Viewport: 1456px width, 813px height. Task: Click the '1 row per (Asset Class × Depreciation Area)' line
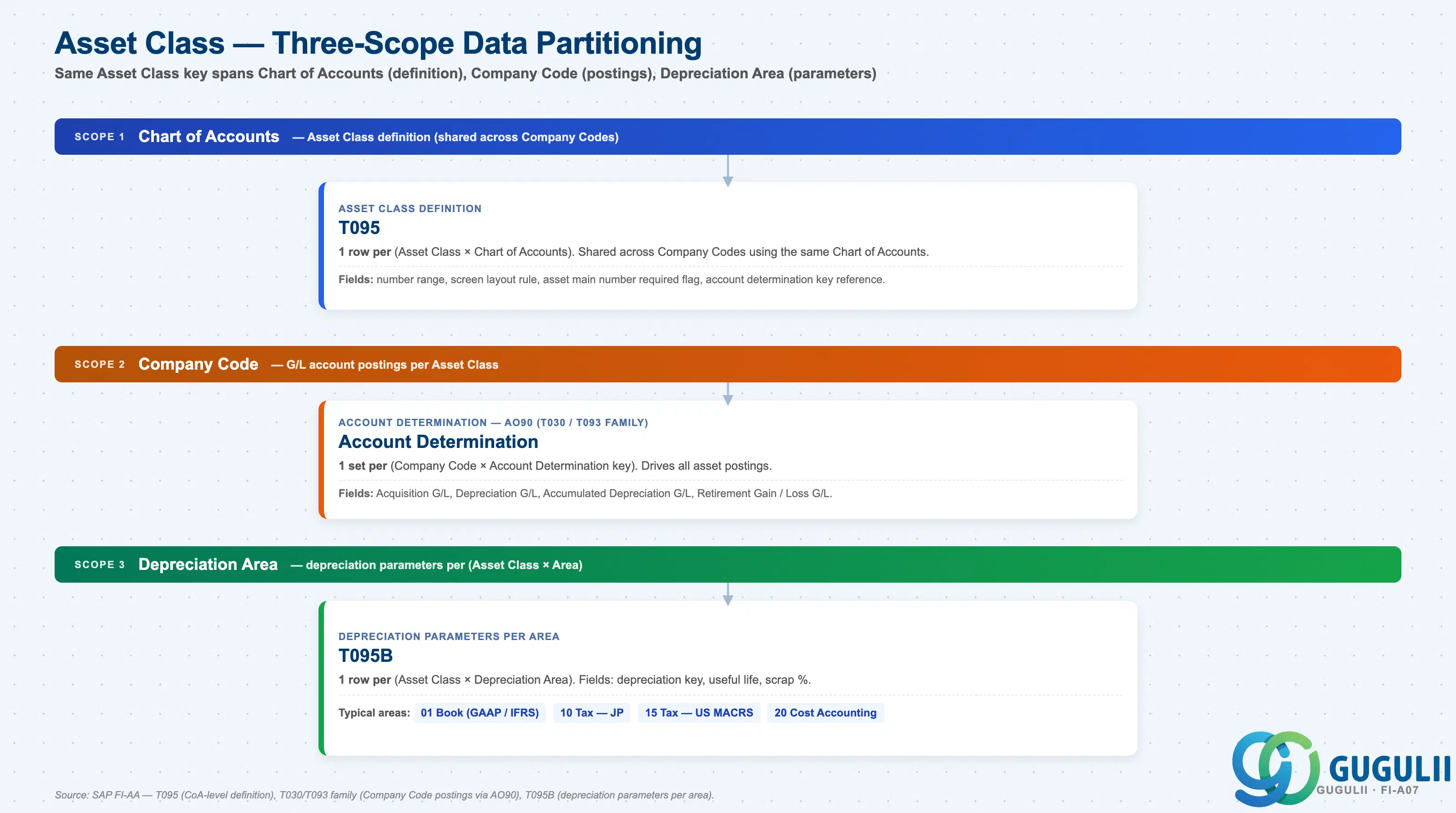coord(574,680)
